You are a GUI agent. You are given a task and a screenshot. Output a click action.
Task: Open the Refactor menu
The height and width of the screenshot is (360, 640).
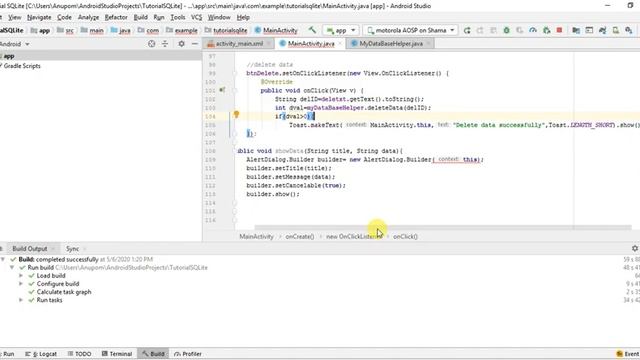[x=116, y=17]
